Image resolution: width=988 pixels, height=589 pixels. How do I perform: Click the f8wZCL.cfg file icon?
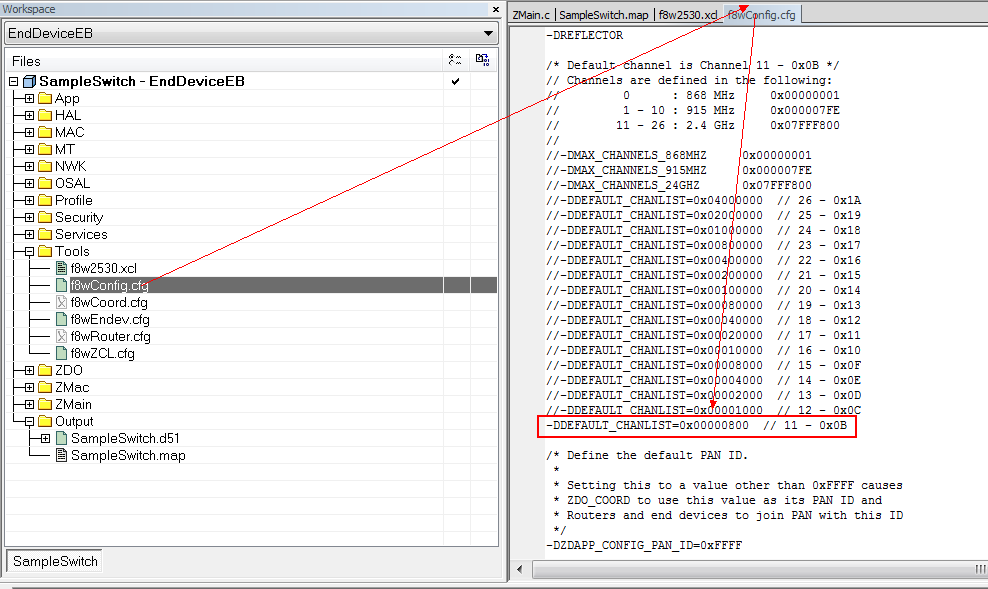[x=61, y=353]
